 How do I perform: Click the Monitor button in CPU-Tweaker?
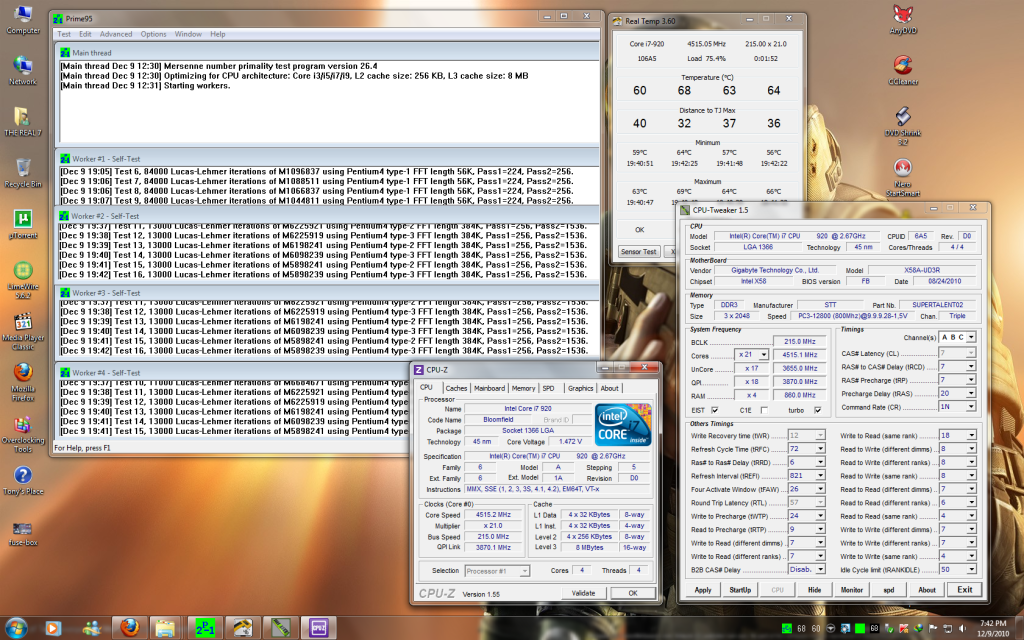[x=852, y=590]
